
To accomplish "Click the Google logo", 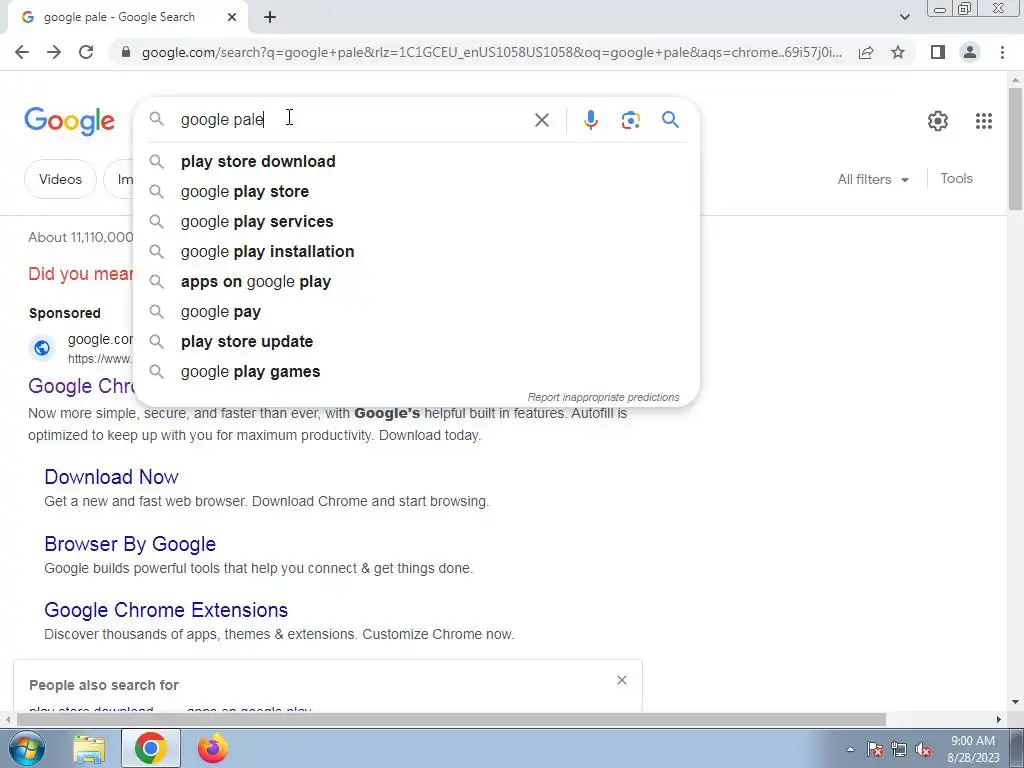I will (69, 121).
